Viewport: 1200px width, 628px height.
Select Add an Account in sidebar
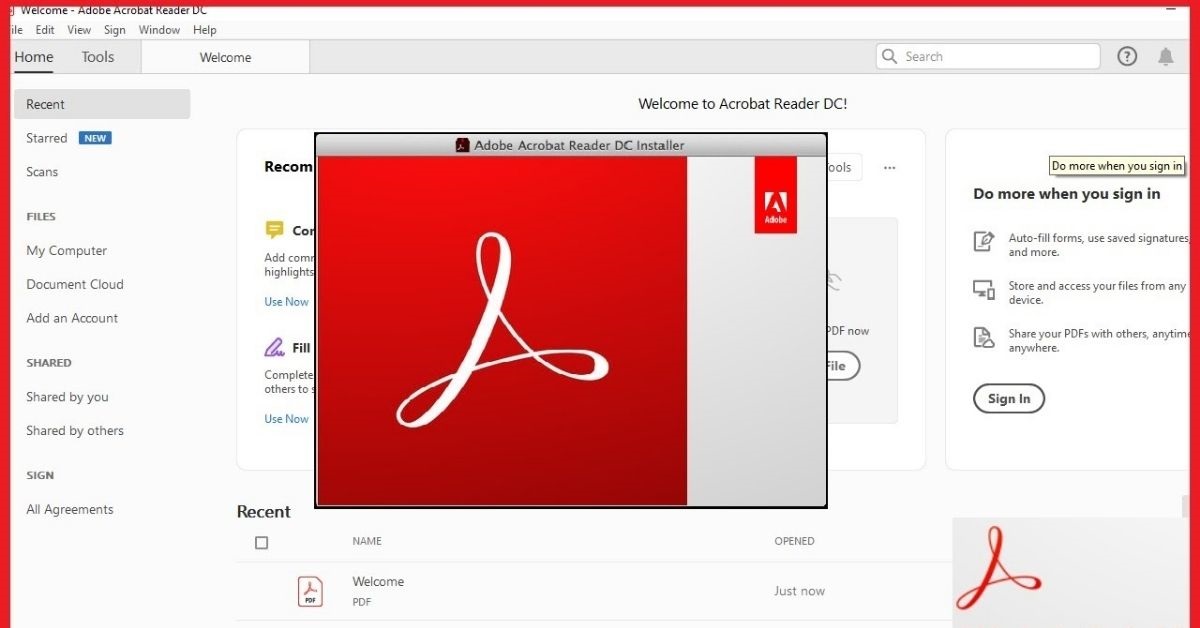(x=71, y=318)
